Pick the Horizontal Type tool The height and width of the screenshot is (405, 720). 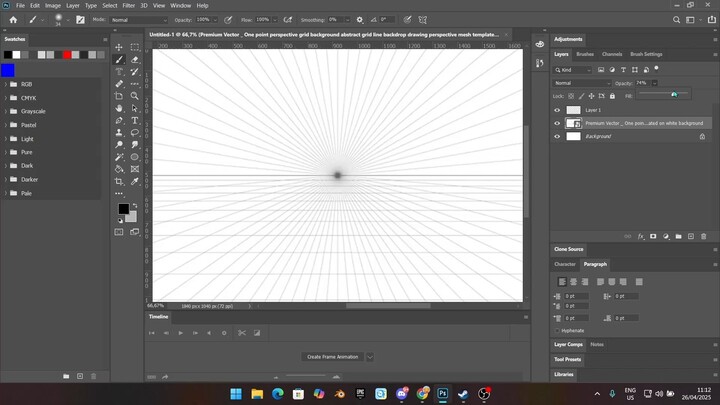134,120
